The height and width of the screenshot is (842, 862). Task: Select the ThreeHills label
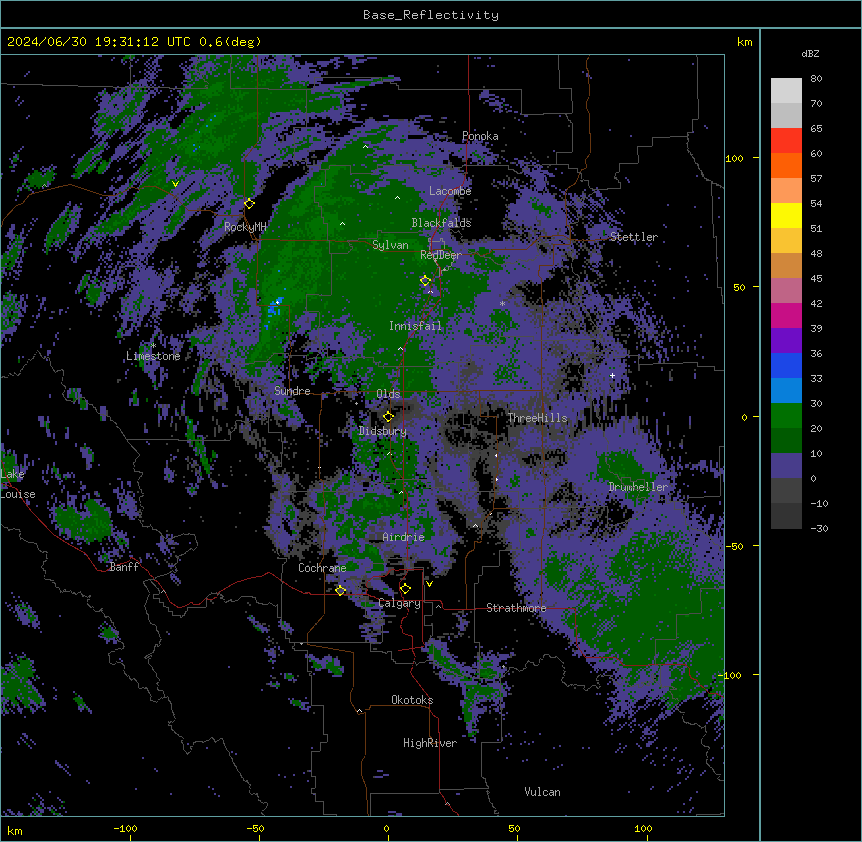[x=537, y=418]
